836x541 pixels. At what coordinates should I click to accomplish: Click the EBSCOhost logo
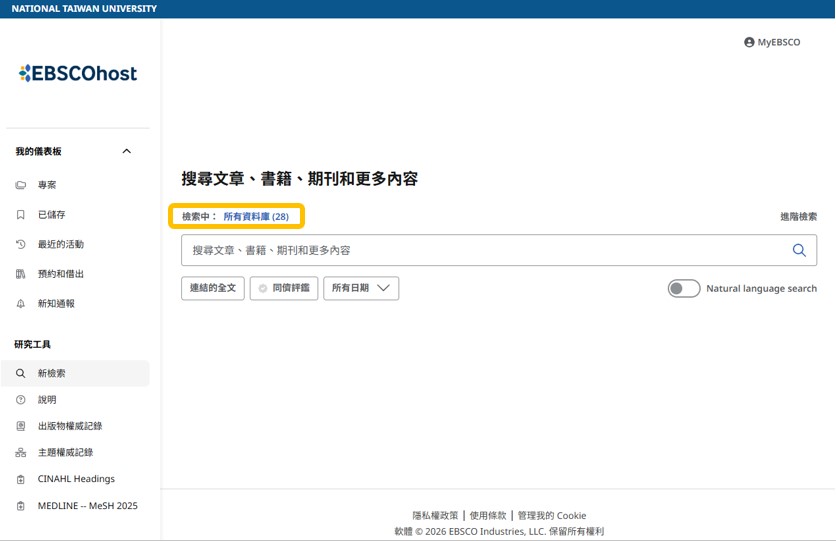click(x=78, y=73)
